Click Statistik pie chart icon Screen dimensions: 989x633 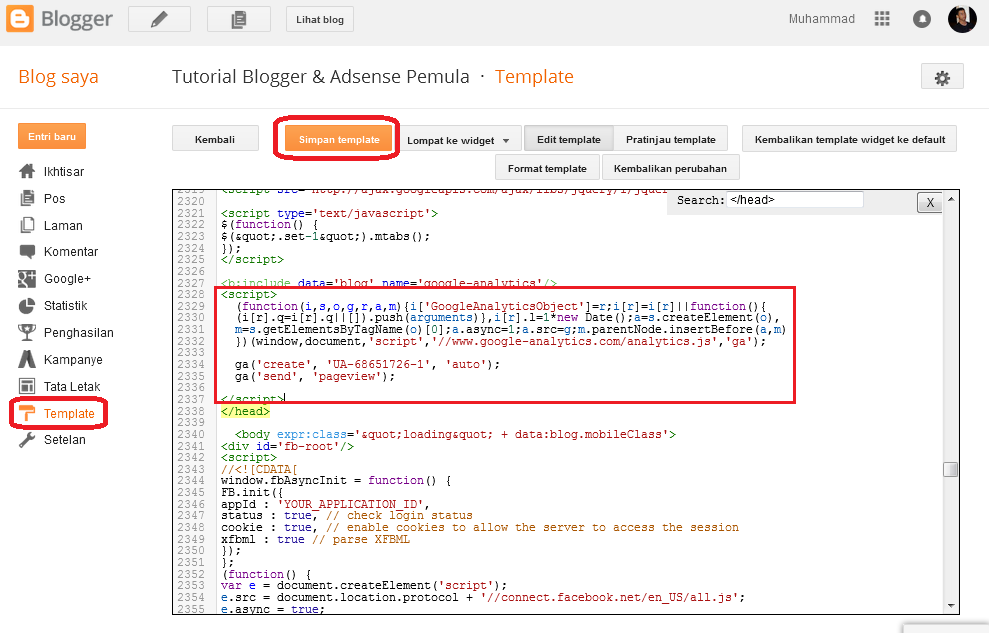click(27, 306)
